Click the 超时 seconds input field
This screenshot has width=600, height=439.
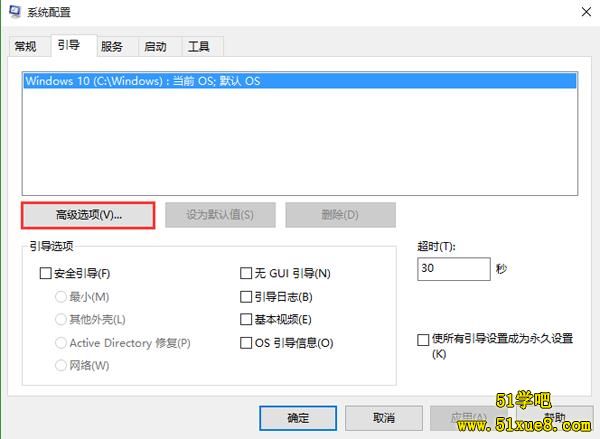point(453,269)
